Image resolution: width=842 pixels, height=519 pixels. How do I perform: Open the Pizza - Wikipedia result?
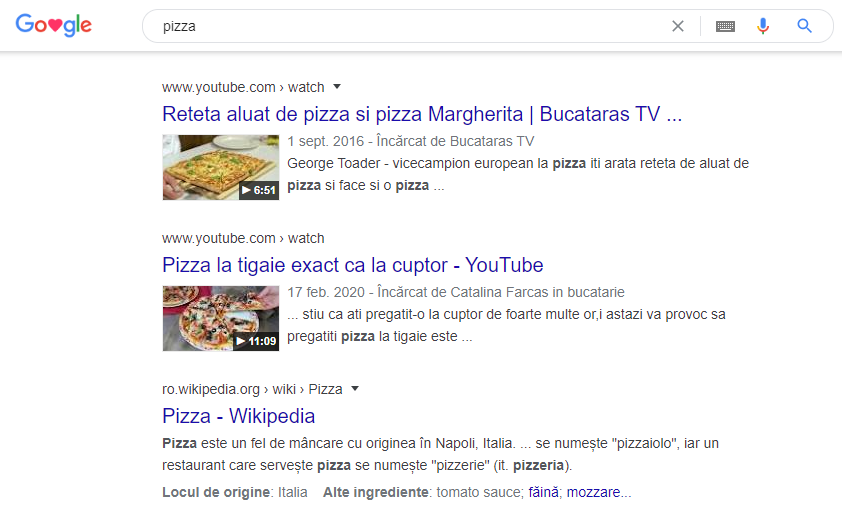pyautogui.click(x=238, y=416)
